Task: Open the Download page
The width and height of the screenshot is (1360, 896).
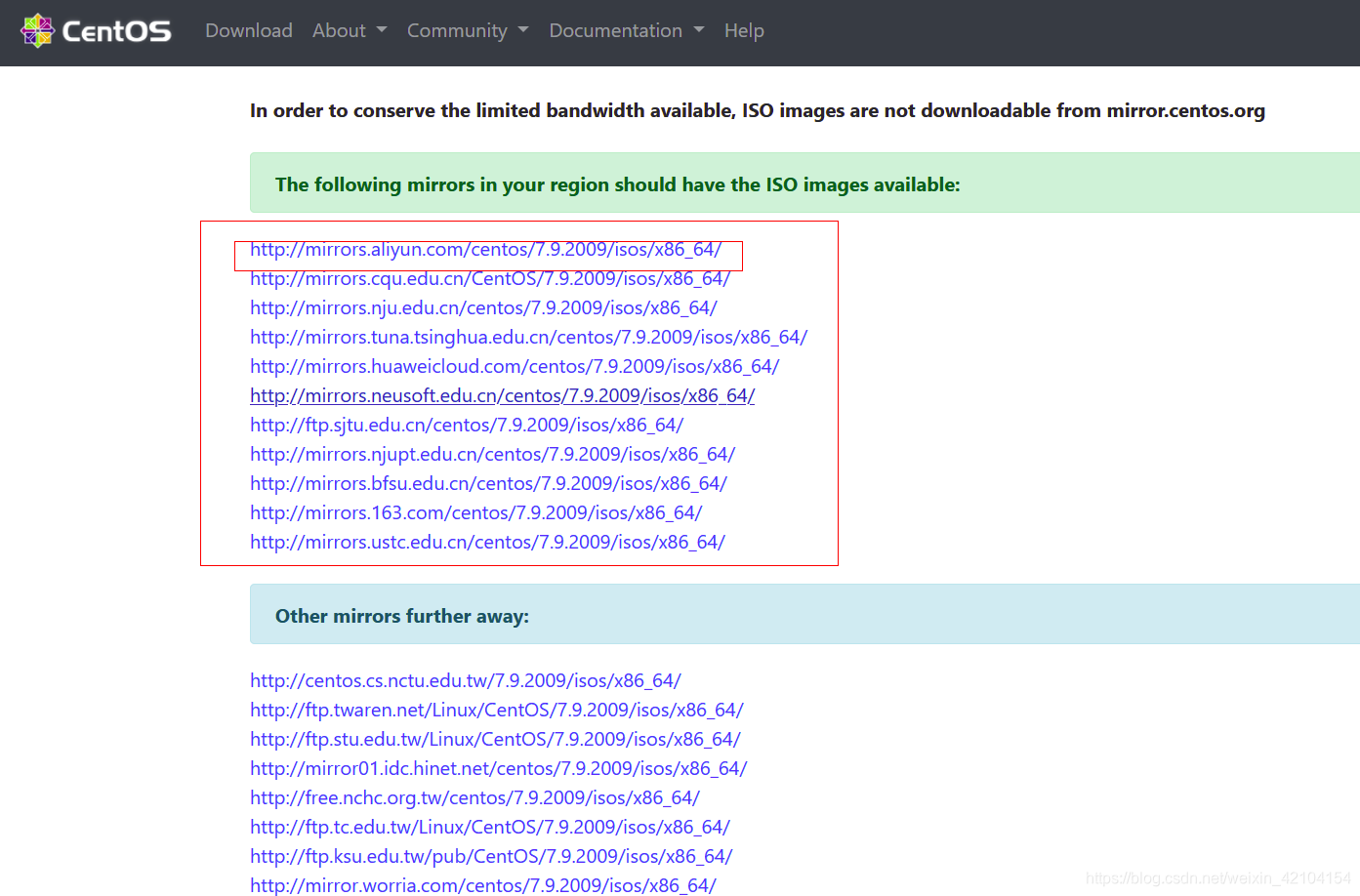Action: click(x=249, y=30)
